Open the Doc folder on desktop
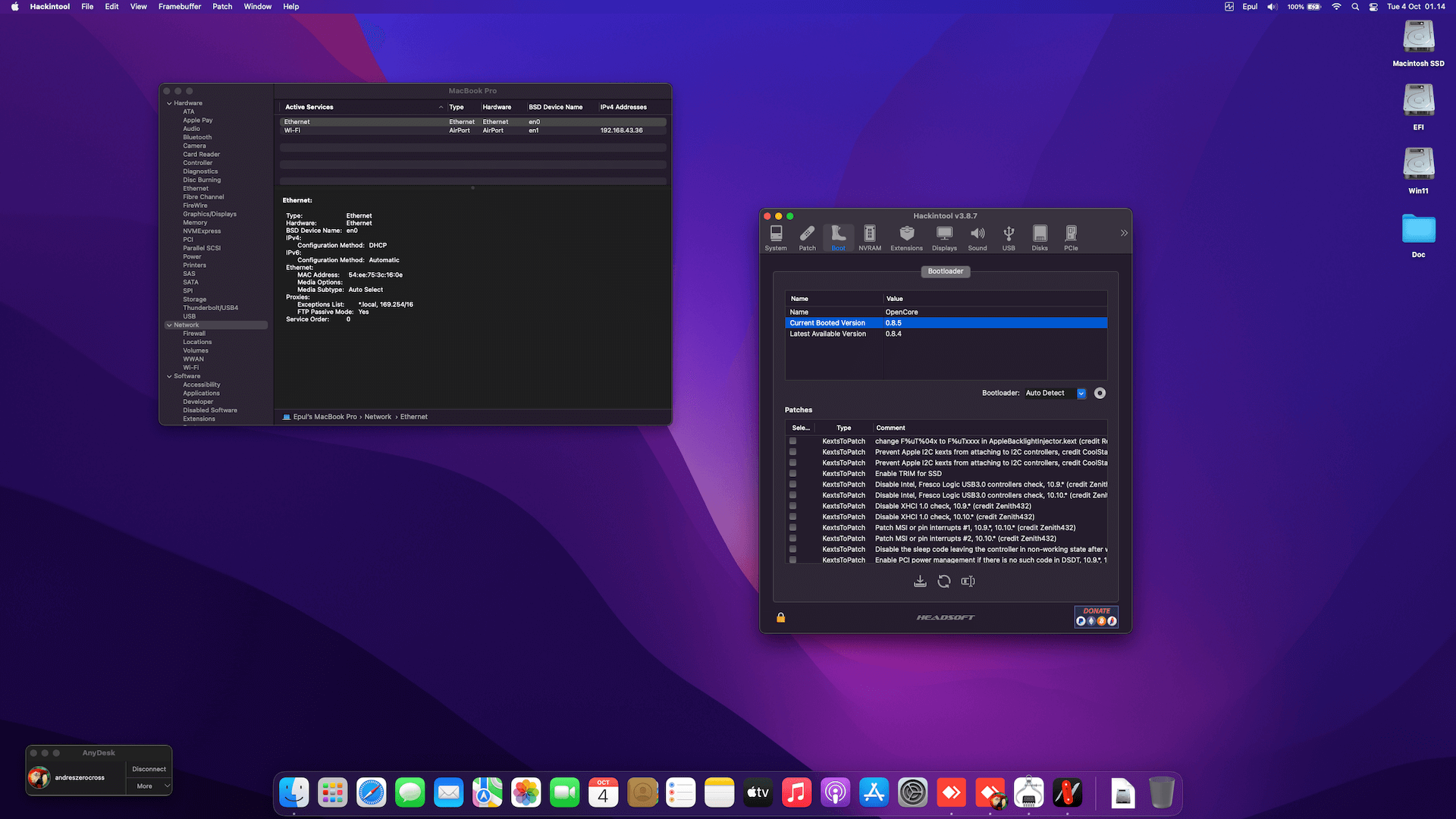This screenshot has height=819, width=1456. click(1418, 235)
